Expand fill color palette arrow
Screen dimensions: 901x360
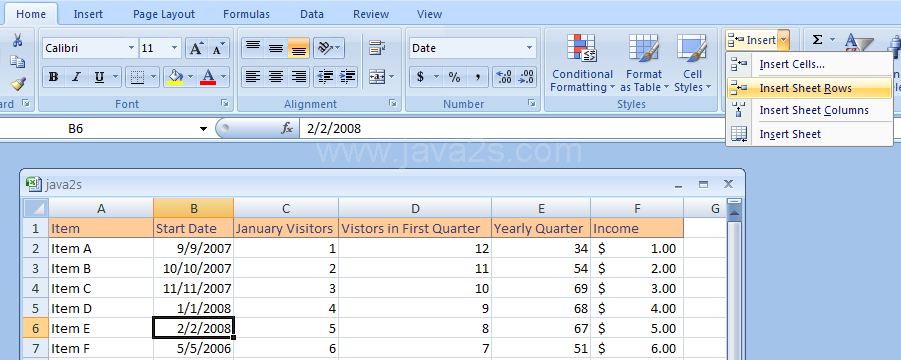(191, 77)
